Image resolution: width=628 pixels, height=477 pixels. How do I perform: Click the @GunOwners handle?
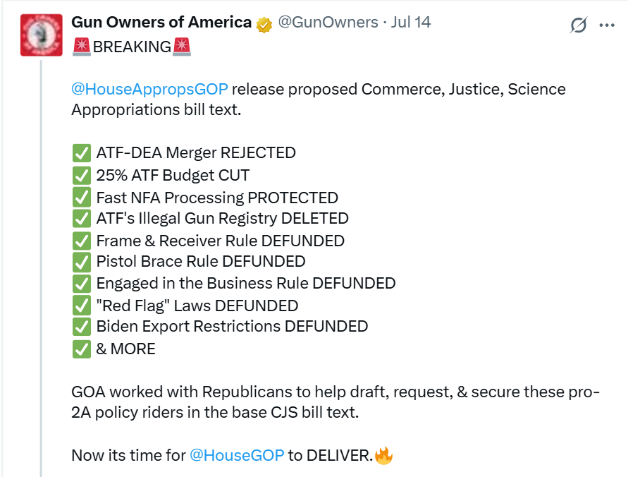(x=328, y=22)
